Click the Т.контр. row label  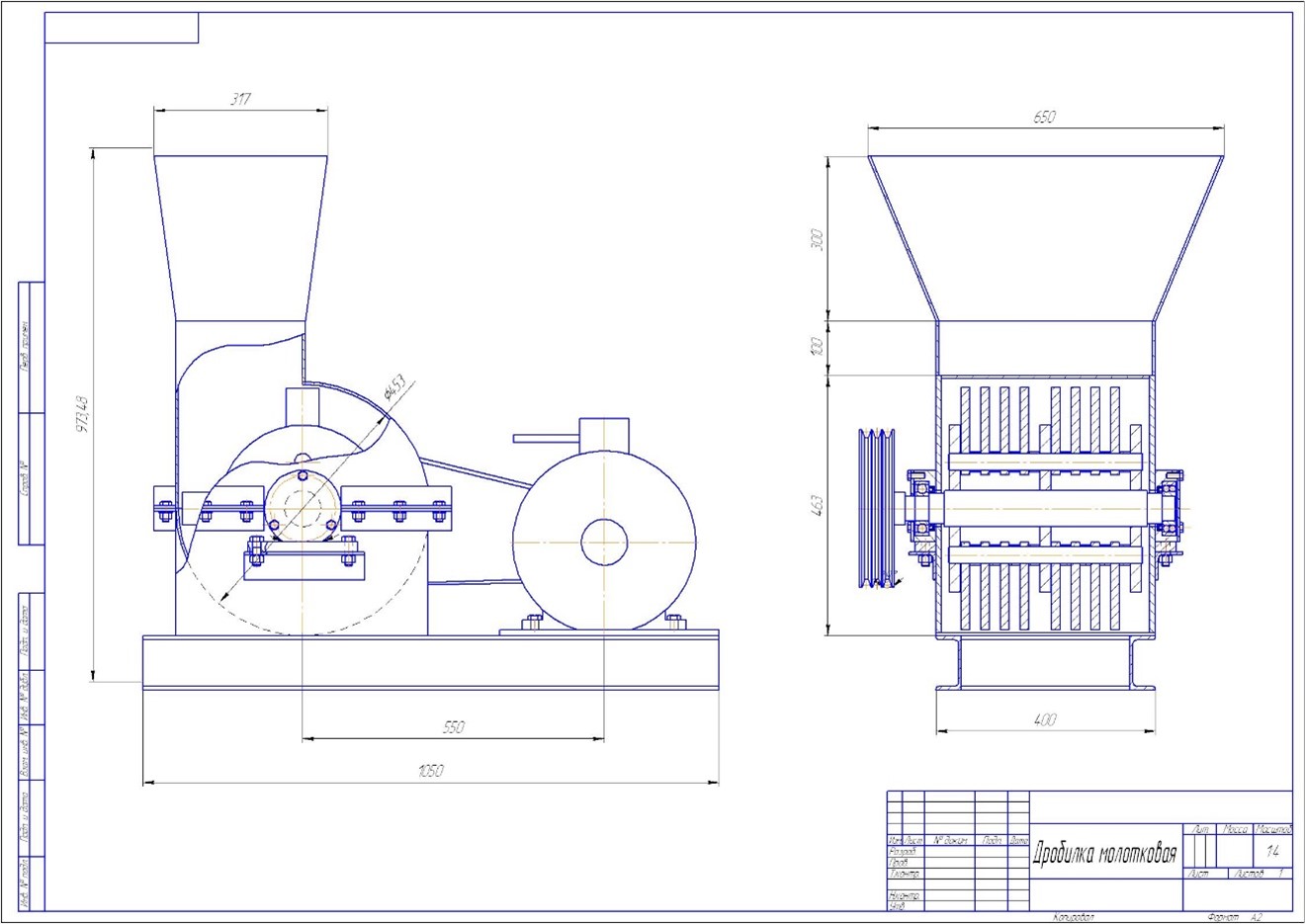905,875
